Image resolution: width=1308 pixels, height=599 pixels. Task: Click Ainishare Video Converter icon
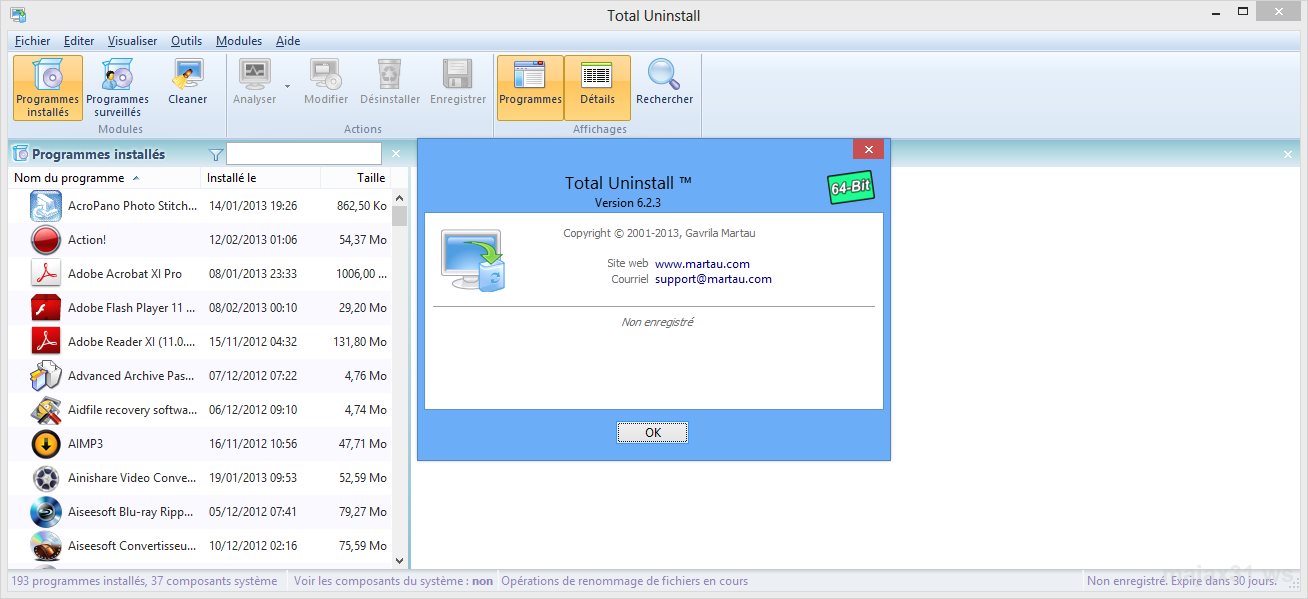pos(47,478)
